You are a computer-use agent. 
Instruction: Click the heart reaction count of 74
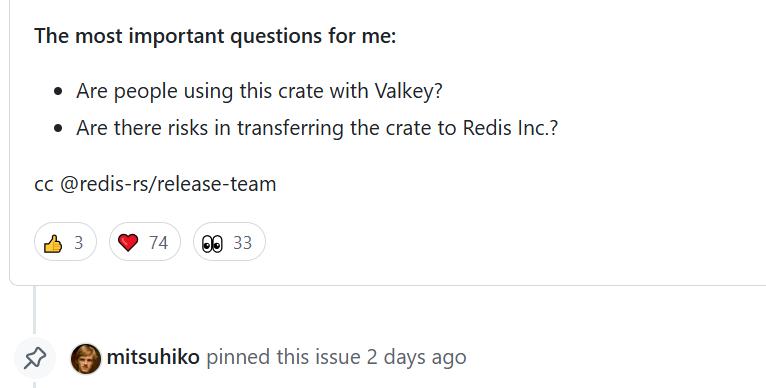(x=158, y=242)
